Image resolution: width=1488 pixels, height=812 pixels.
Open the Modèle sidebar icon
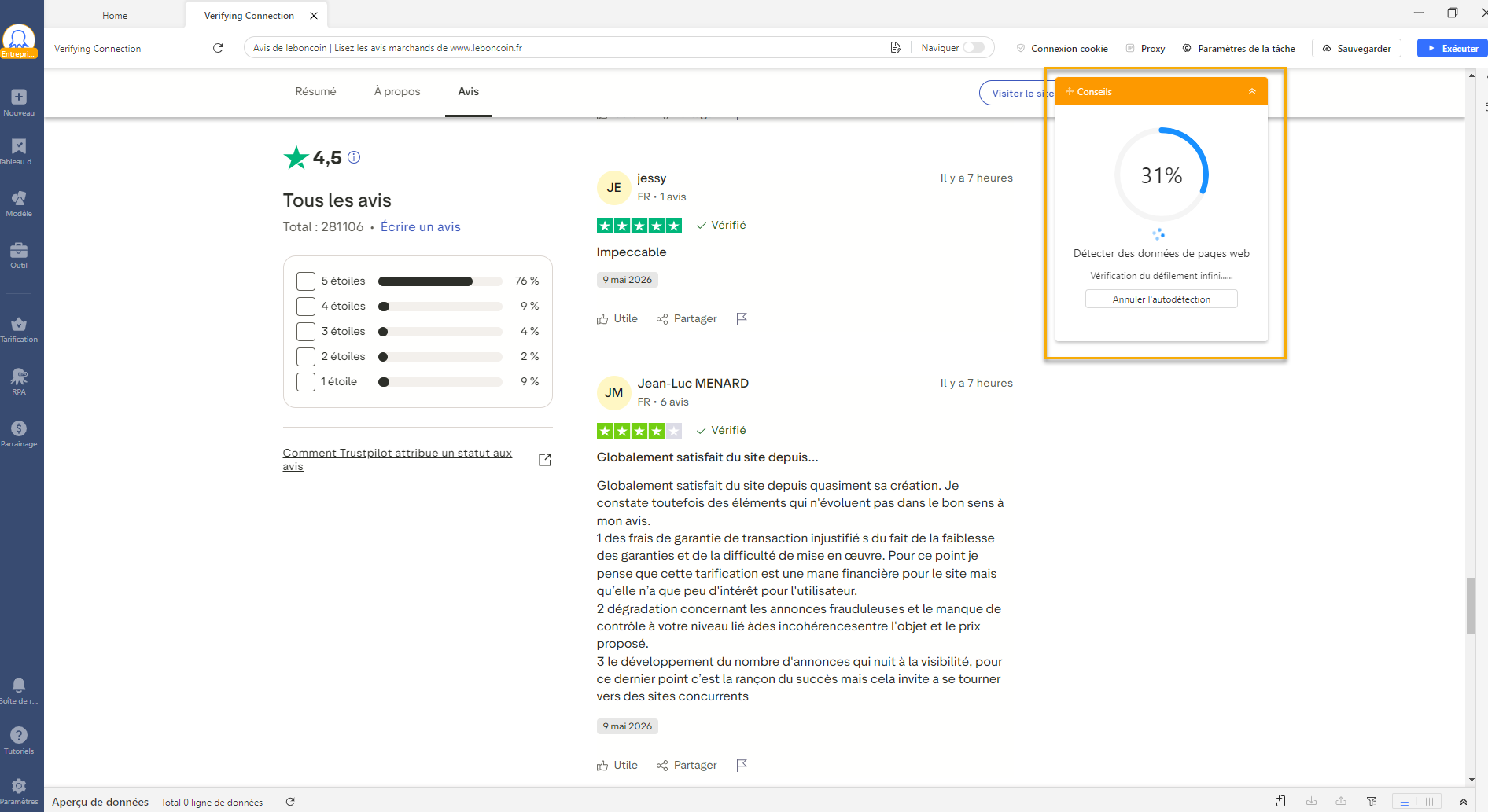[19, 204]
